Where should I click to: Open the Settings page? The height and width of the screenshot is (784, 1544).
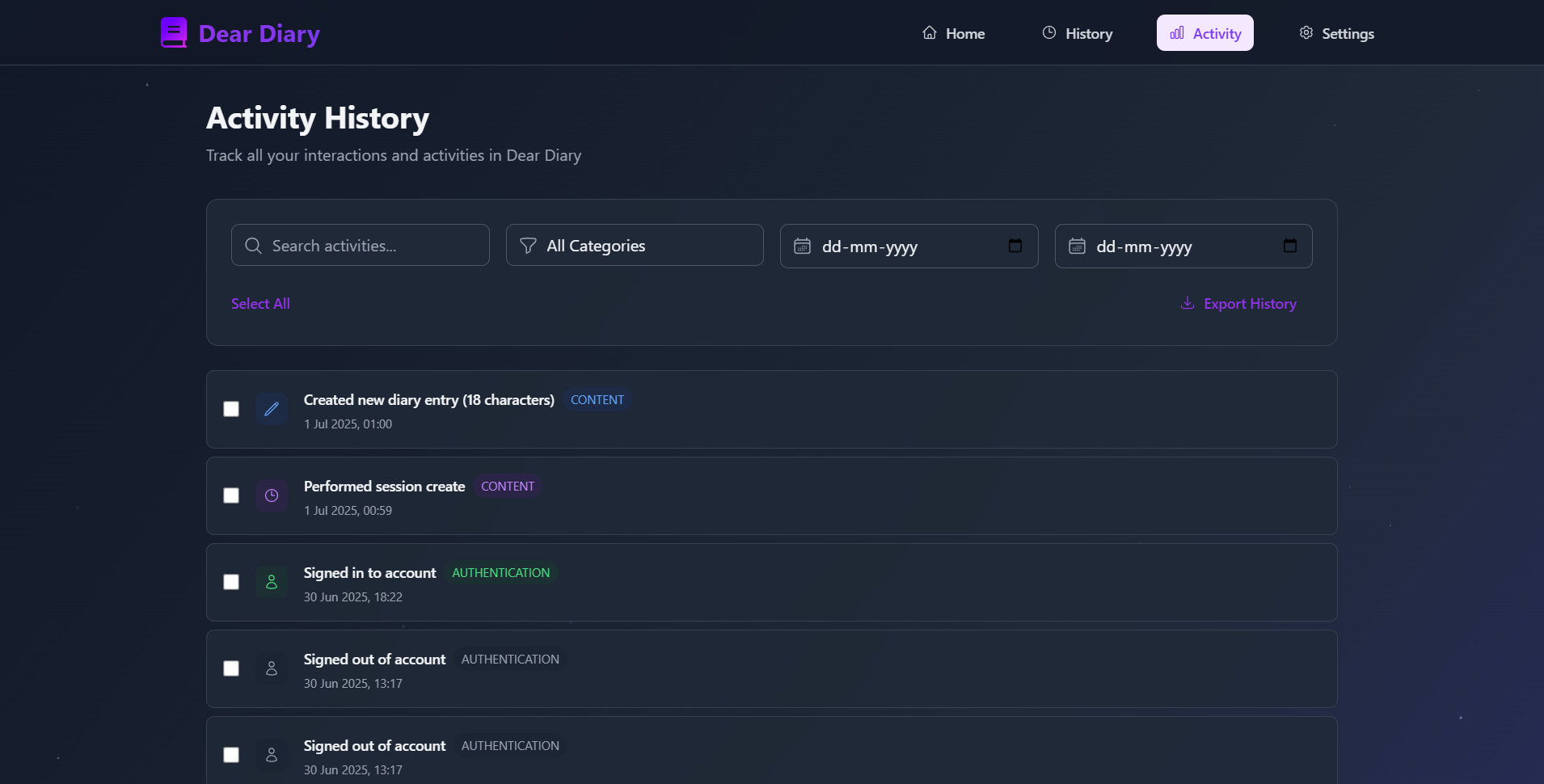coord(1336,32)
